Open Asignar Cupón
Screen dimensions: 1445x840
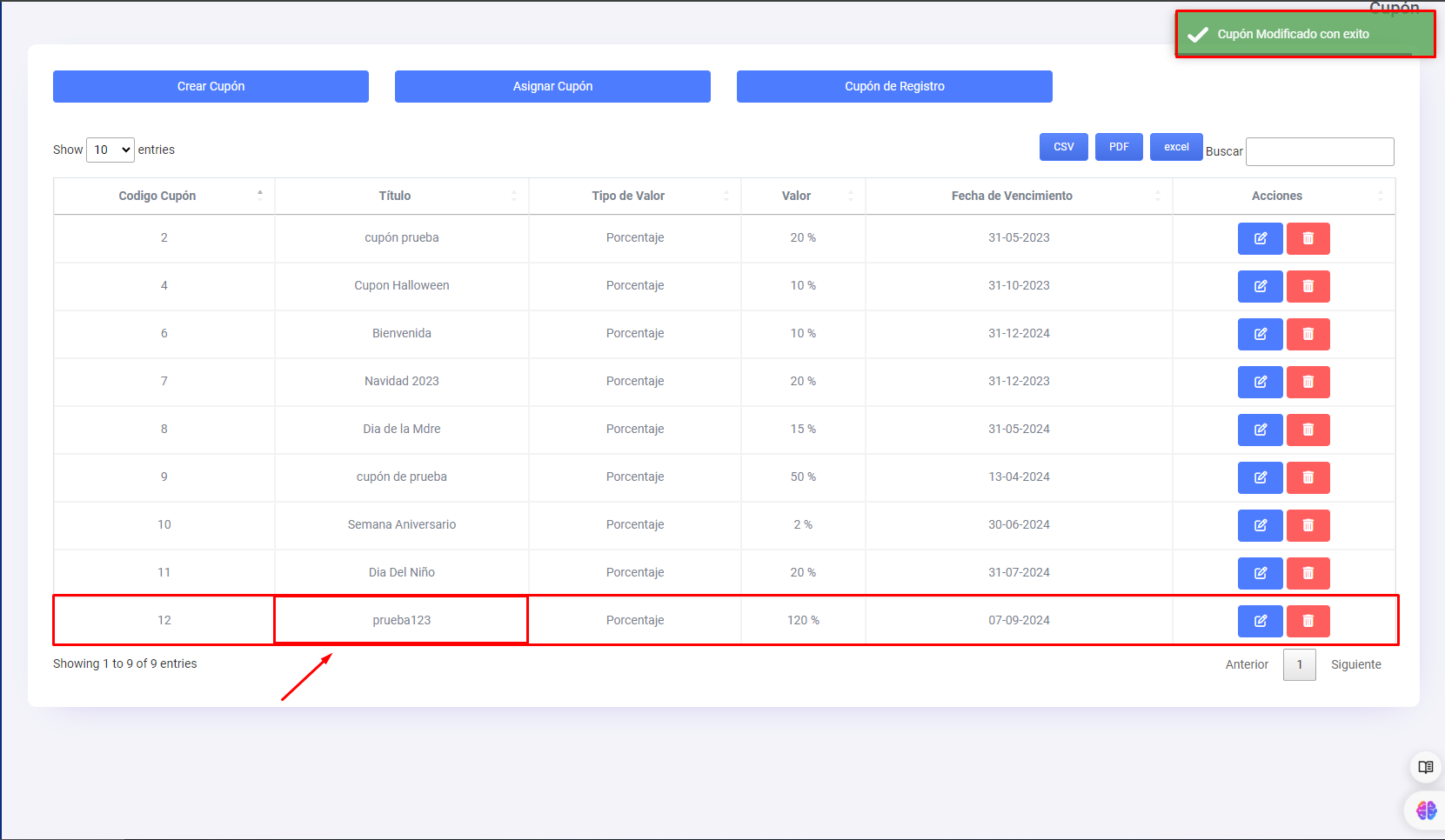(x=552, y=86)
